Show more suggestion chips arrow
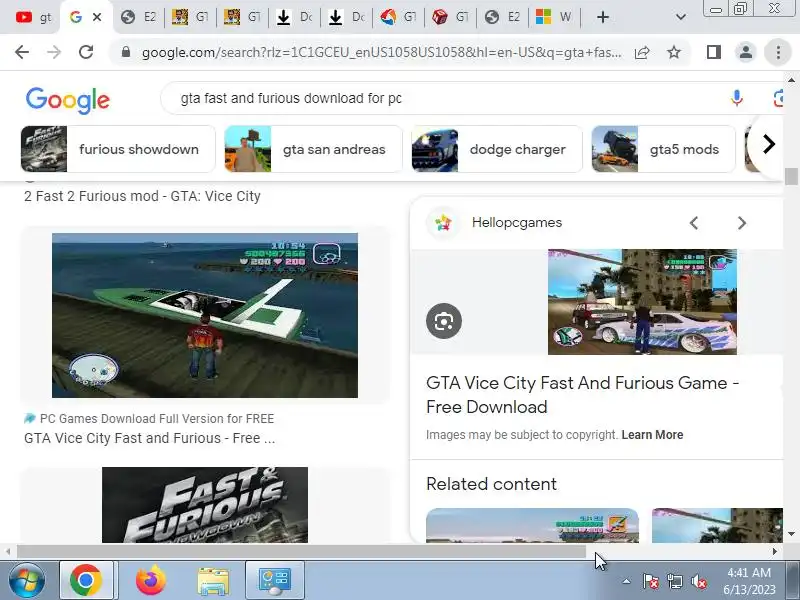The width and height of the screenshot is (800, 600). 768,144
